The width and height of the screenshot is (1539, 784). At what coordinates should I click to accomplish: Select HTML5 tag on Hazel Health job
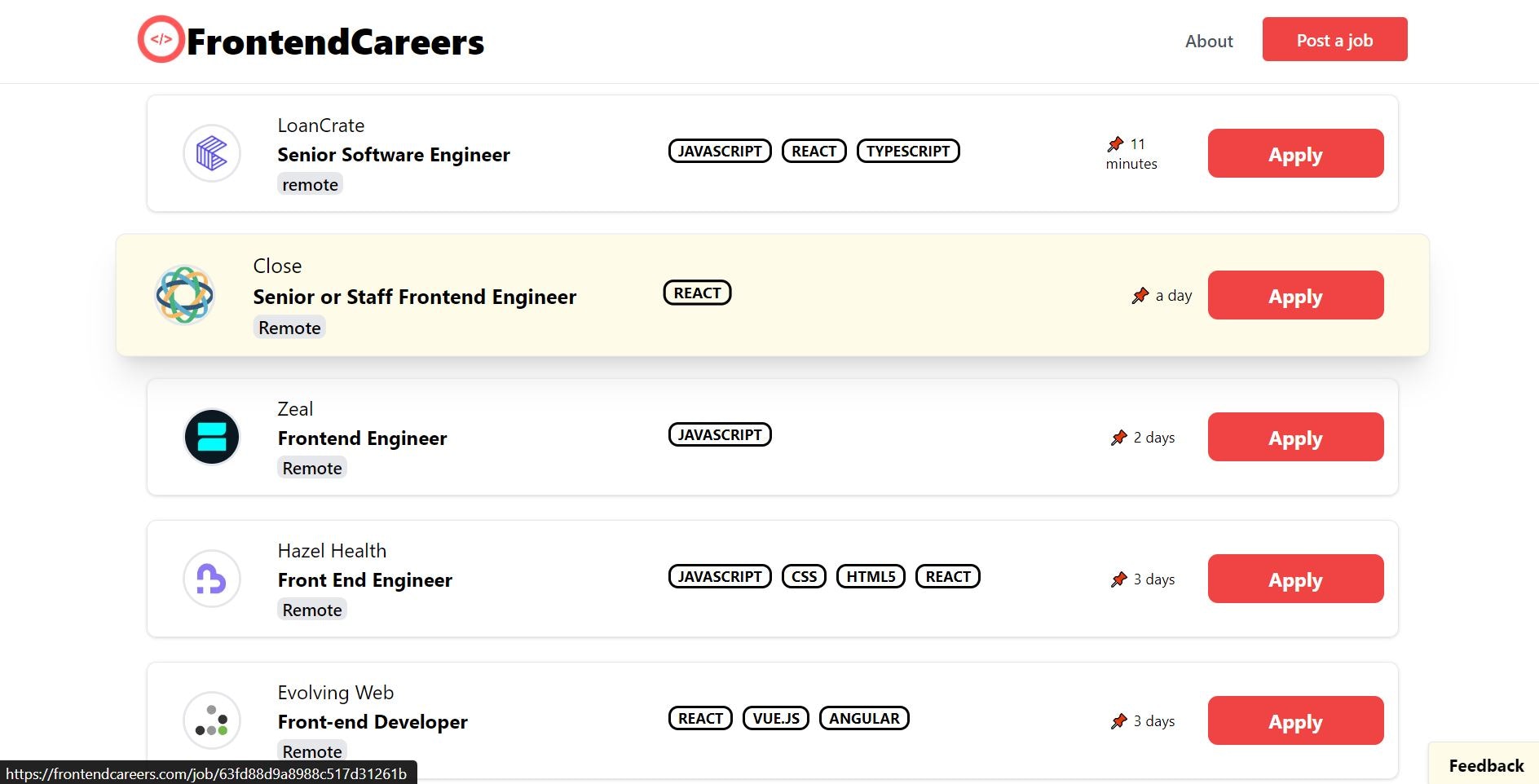(871, 576)
